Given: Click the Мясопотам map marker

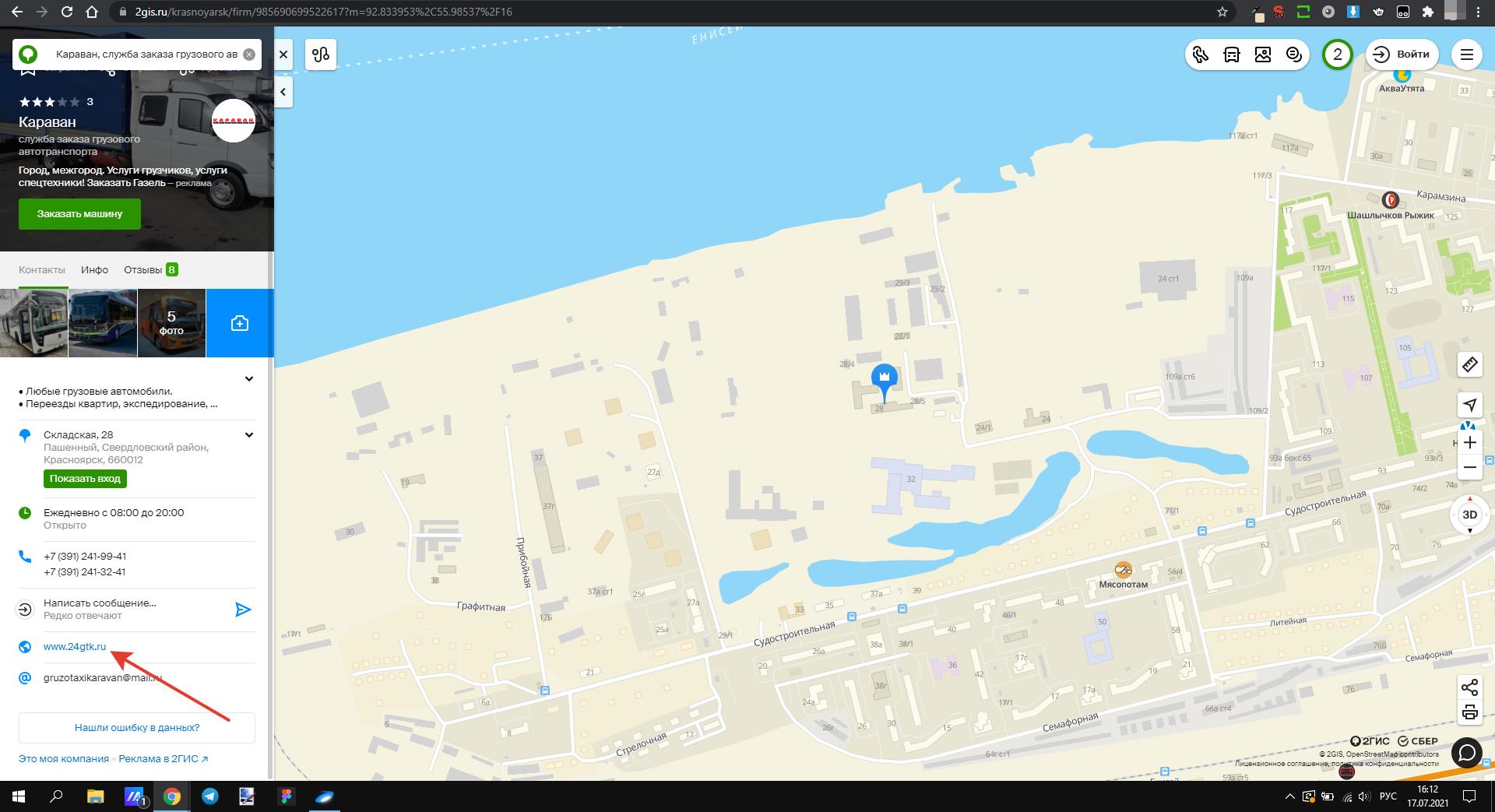Looking at the screenshot, I should tap(1123, 570).
